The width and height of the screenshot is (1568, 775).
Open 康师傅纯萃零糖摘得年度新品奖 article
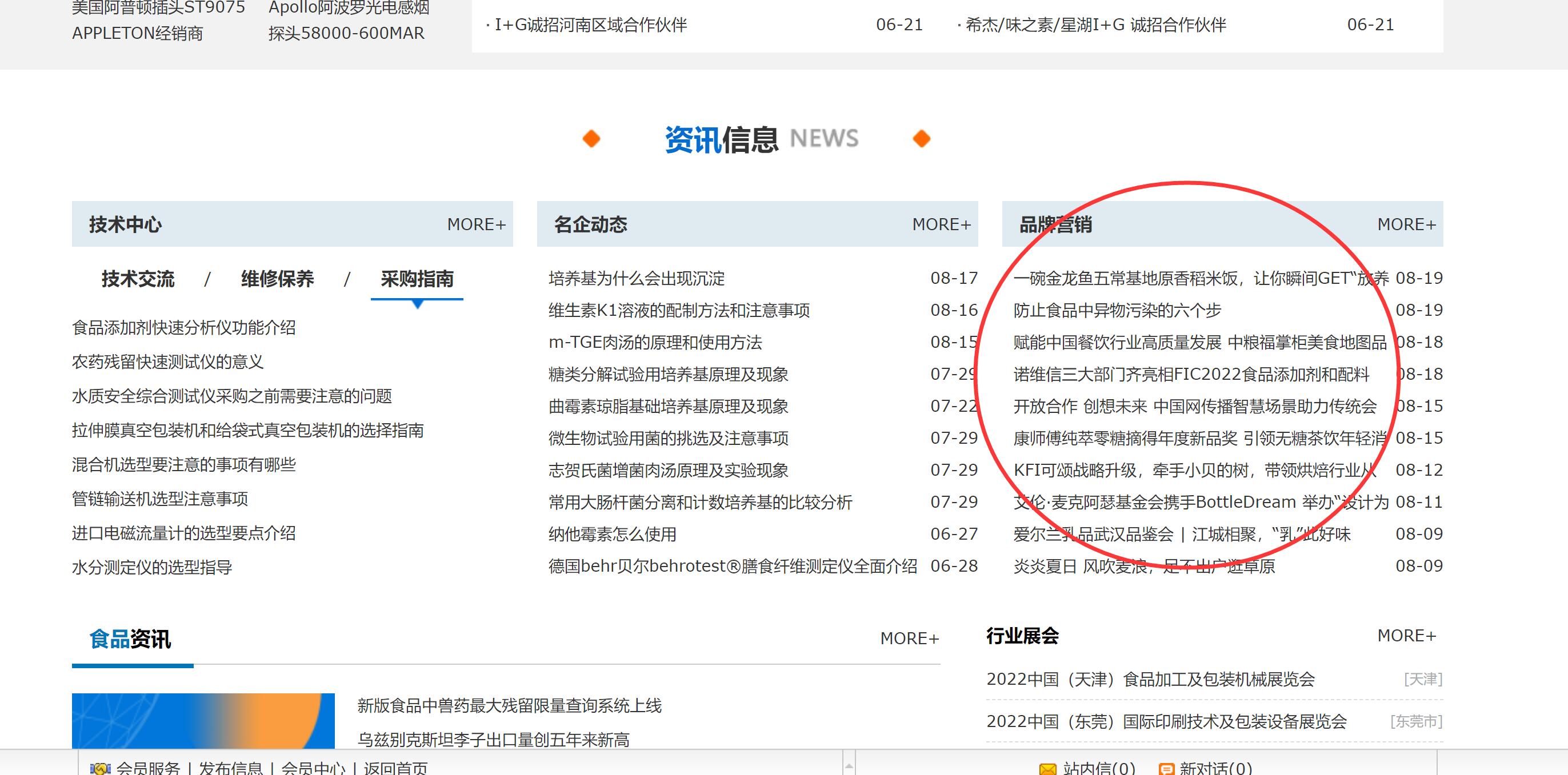(x=1201, y=438)
